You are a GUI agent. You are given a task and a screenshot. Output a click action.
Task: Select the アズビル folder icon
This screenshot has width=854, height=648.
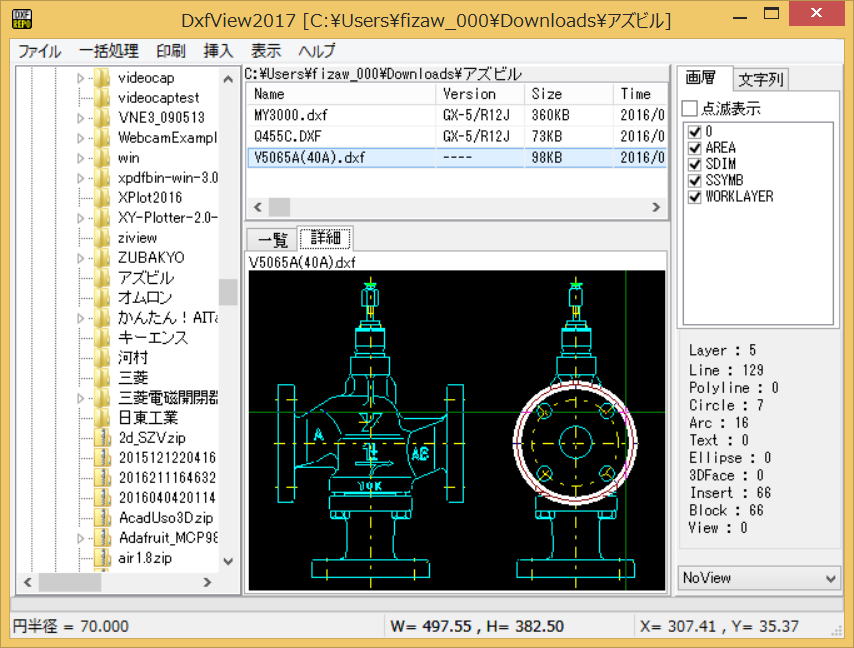pyautogui.click(x=102, y=278)
